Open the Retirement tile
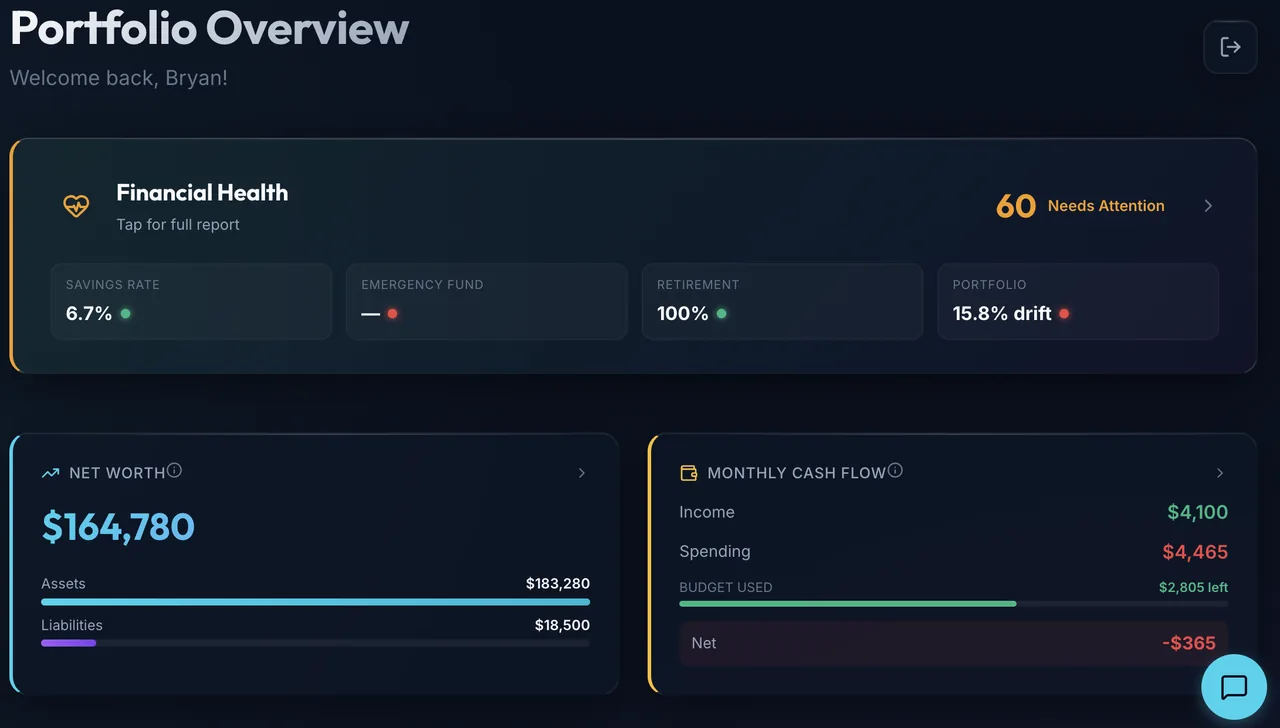Screen dimensions: 1280x728 (x=782, y=301)
